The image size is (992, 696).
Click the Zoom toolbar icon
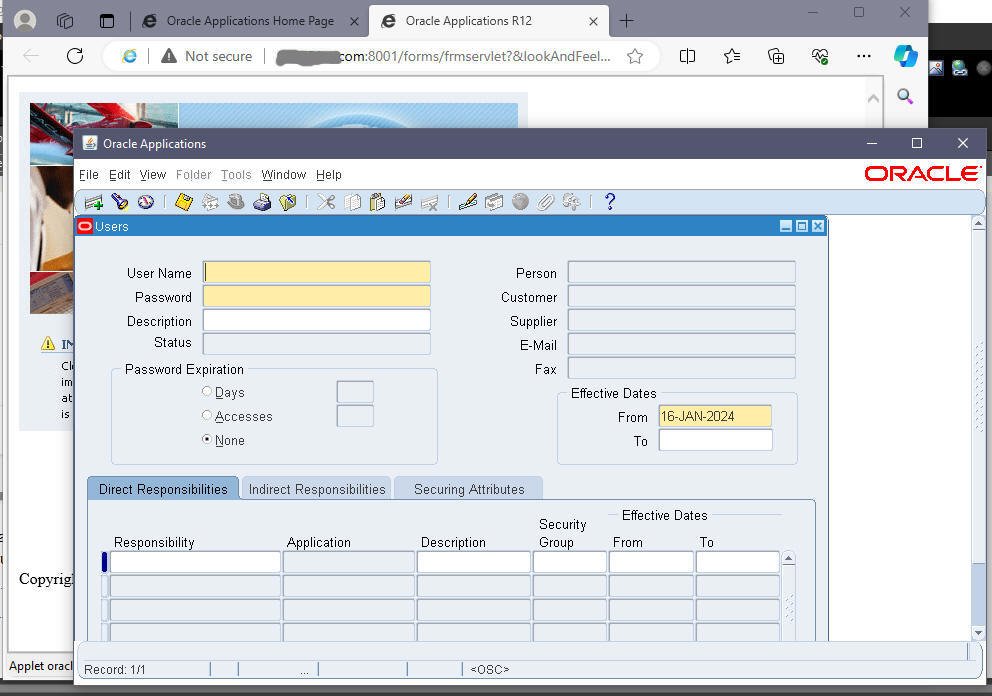pos(494,202)
